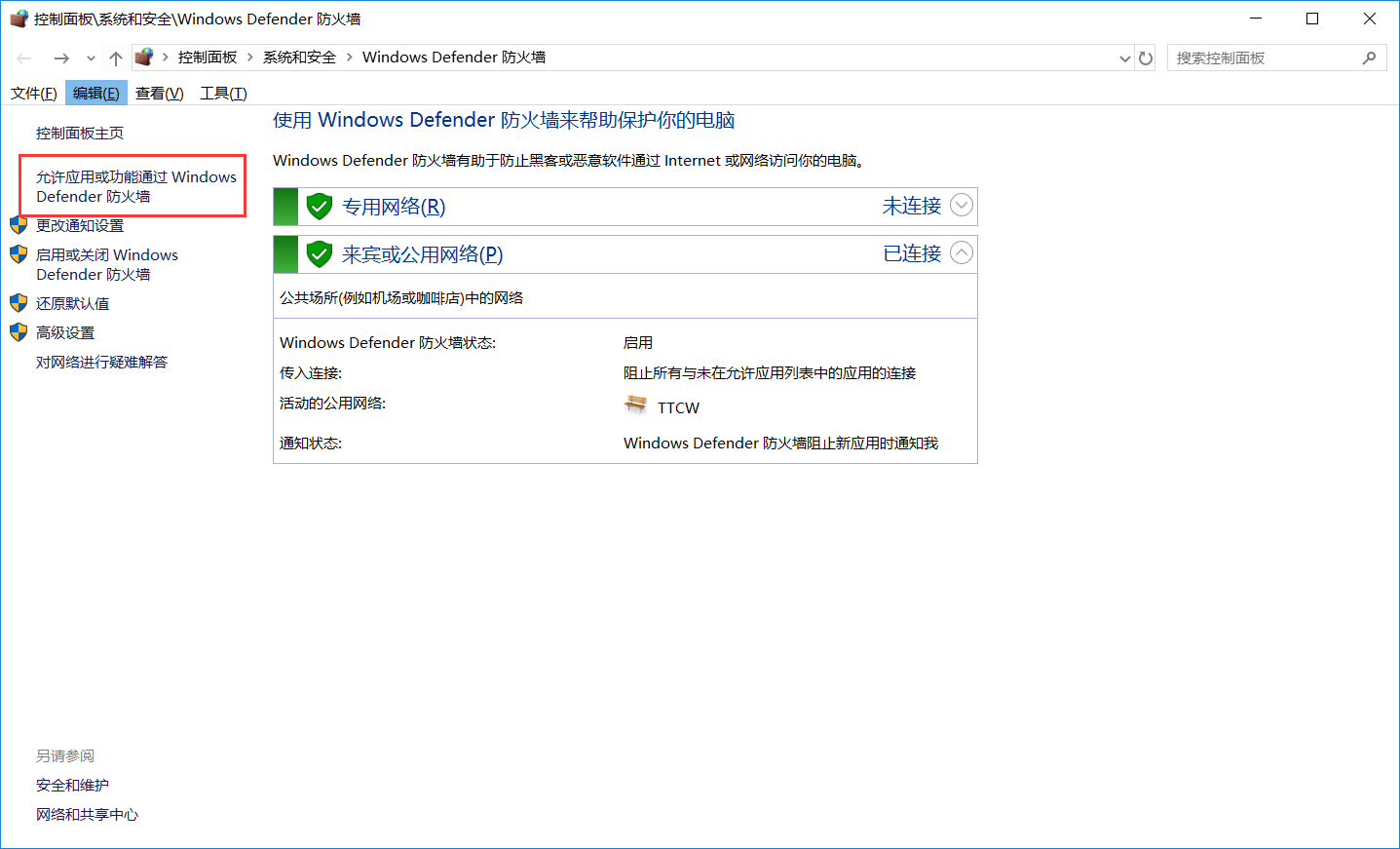Image resolution: width=1400 pixels, height=849 pixels.
Task: Click the forward navigation arrow
Action: 61,58
